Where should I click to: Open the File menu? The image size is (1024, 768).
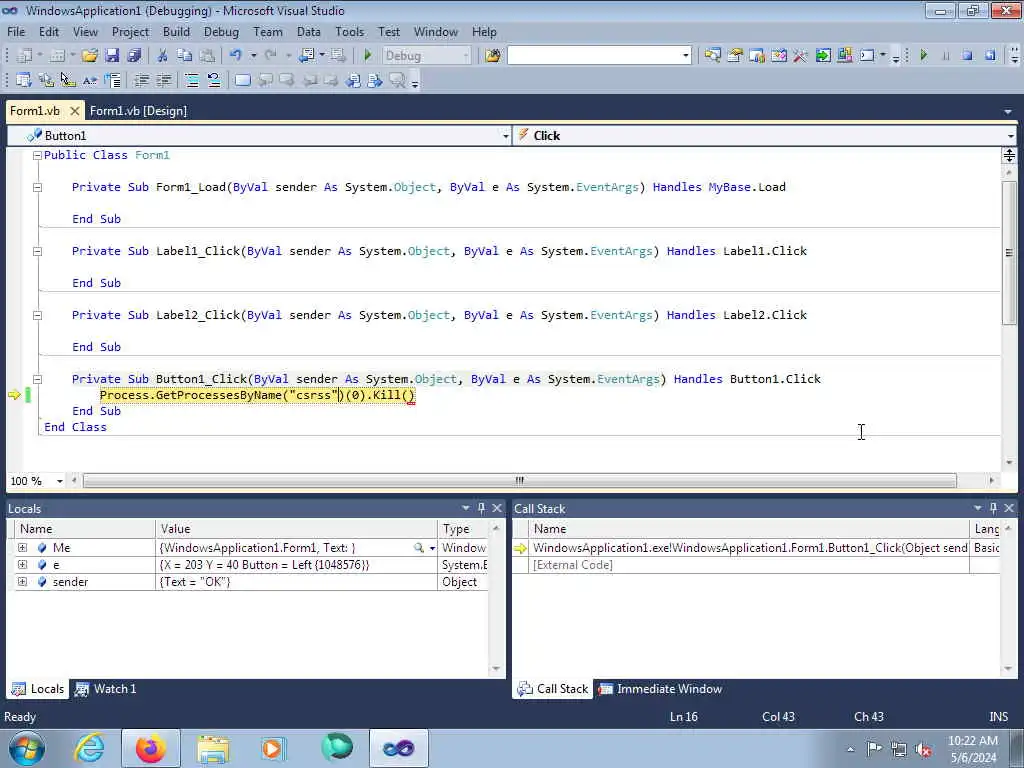tap(16, 32)
